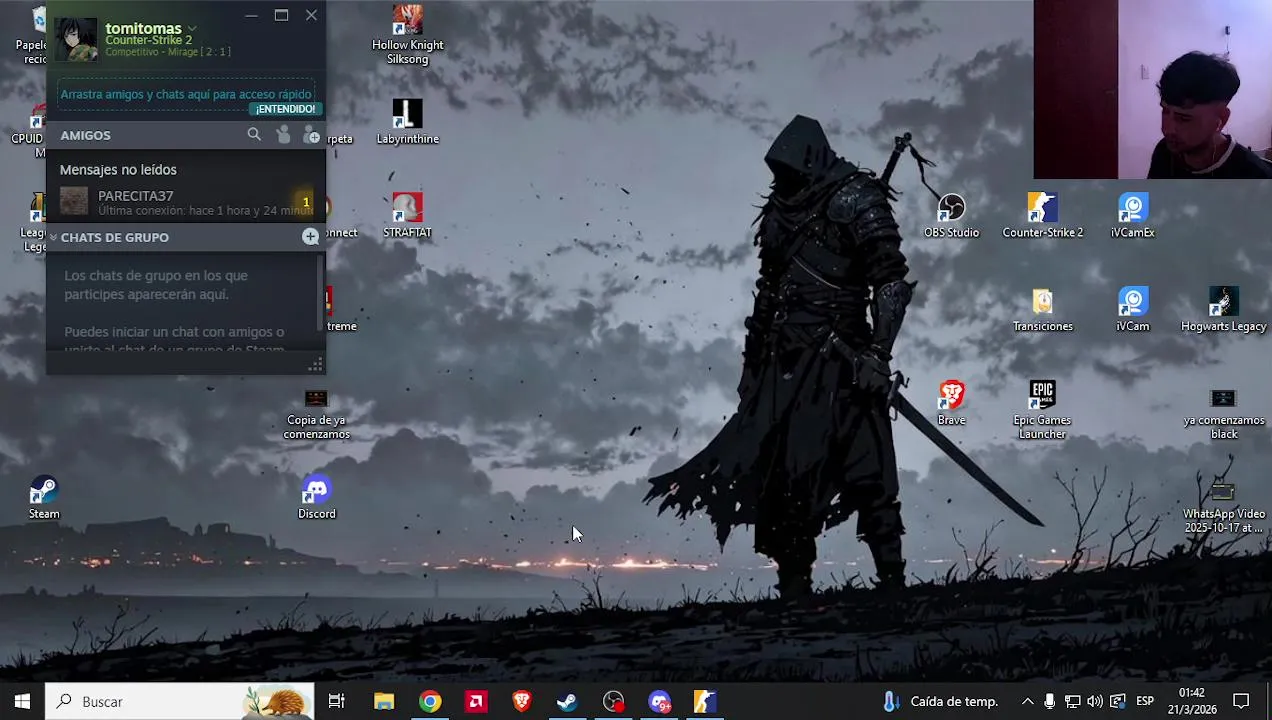Select the STRAFTAT desktop icon
This screenshot has height=720, width=1272.
(x=407, y=215)
